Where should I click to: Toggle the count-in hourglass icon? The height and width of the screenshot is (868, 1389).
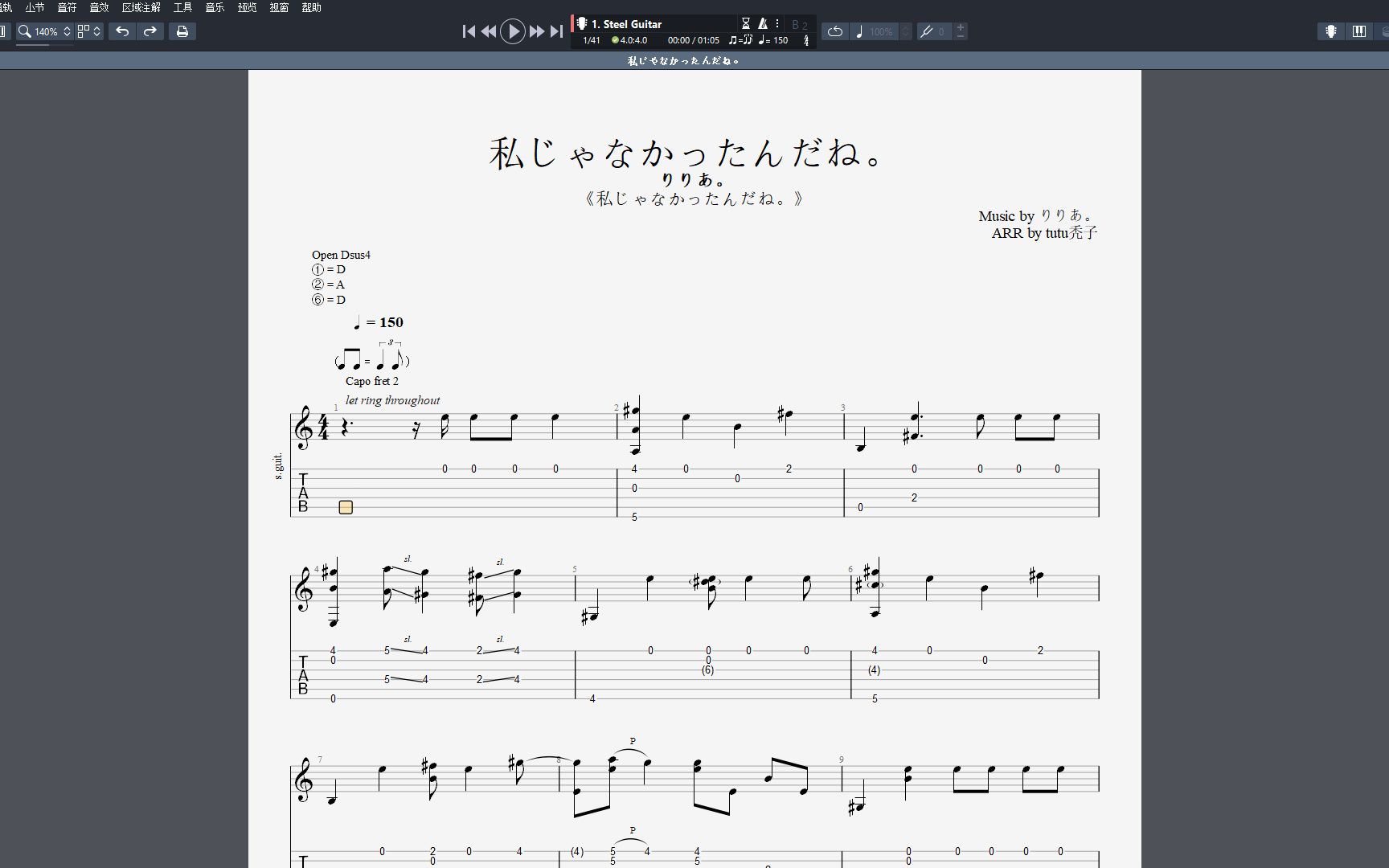(746, 24)
